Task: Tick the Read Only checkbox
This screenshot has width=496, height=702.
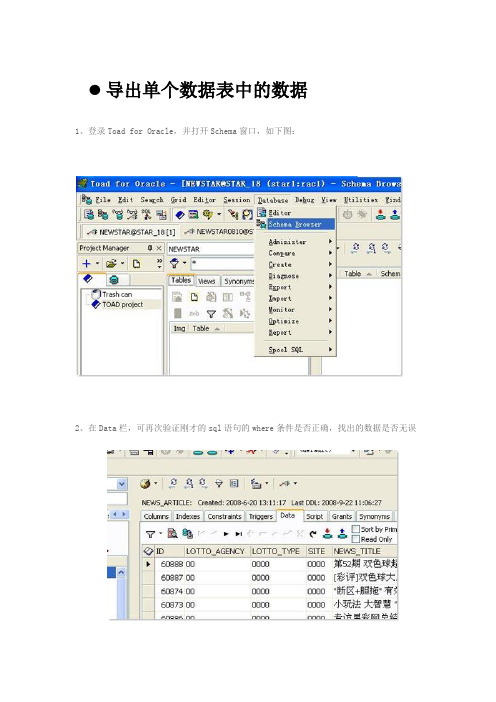Action: pyautogui.click(x=356, y=539)
